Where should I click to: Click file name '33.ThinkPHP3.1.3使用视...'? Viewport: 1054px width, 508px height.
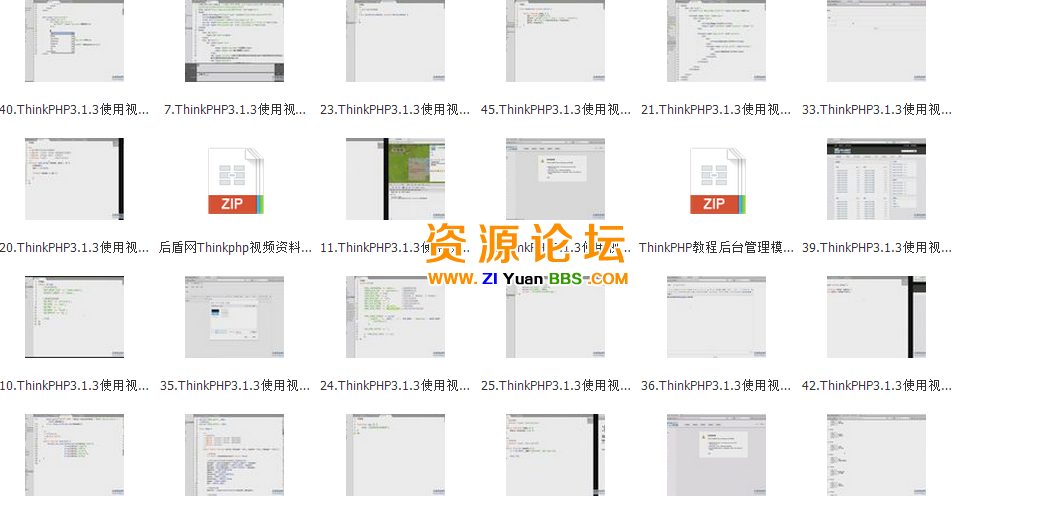point(877,110)
